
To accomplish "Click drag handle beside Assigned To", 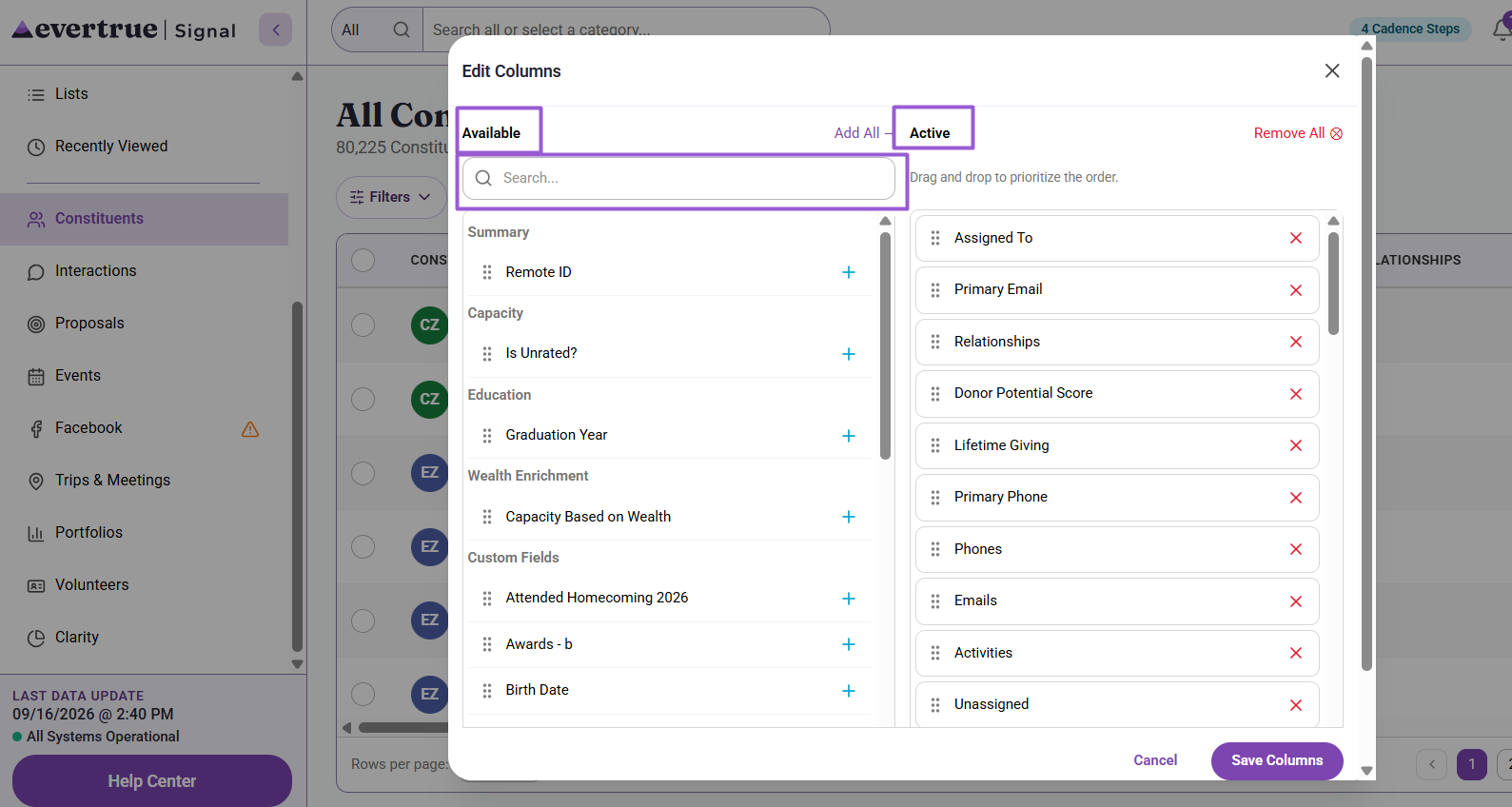I will (935, 238).
